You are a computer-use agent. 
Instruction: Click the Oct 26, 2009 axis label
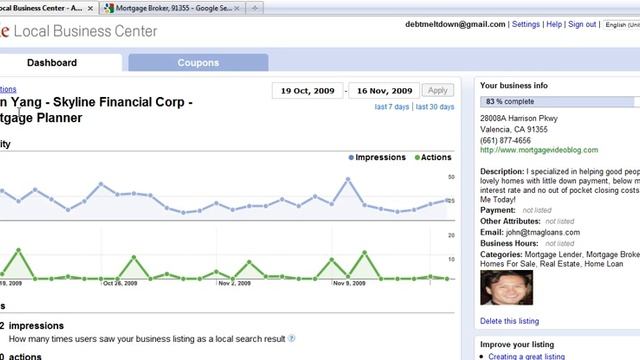tap(120, 283)
